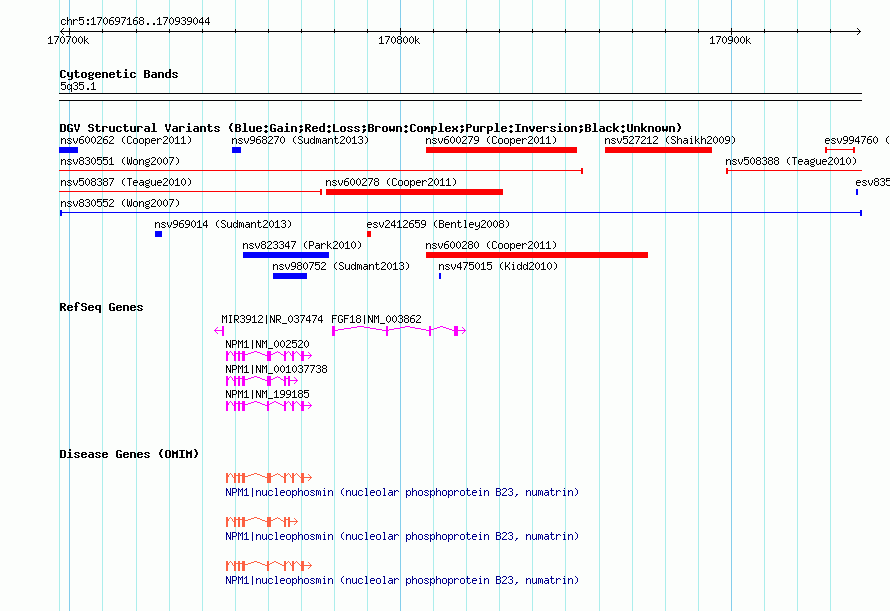The height and width of the screenshot is (611, 890).
Task: Click the 170800k ruler position label
Action: (x=399, y=40)
